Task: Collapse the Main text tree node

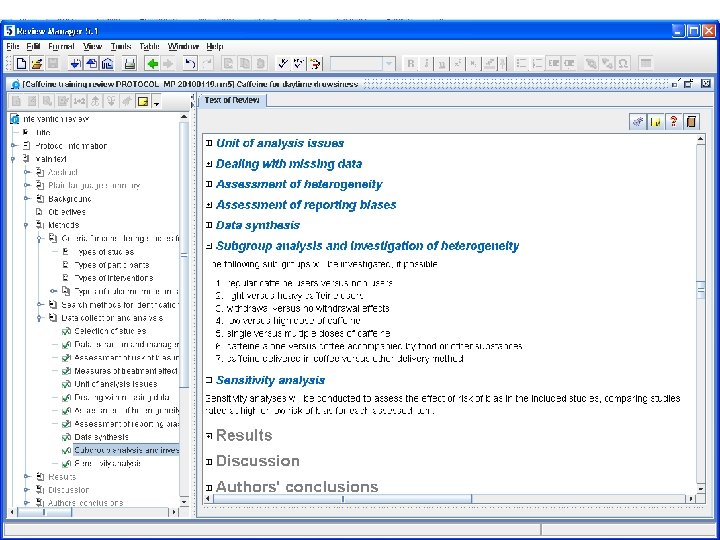Action: tap(14, 159)
